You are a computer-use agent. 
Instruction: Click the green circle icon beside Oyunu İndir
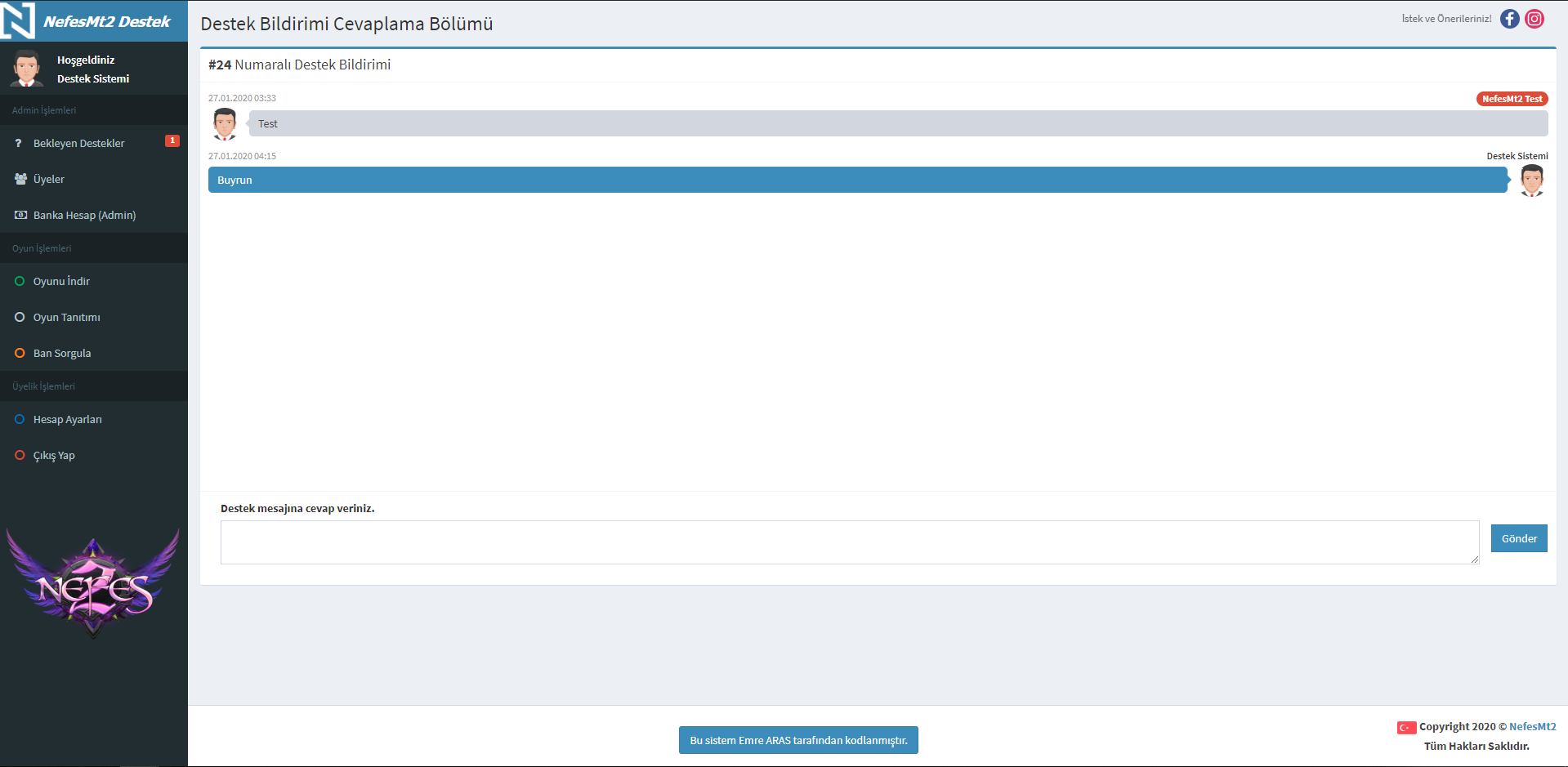20,281
